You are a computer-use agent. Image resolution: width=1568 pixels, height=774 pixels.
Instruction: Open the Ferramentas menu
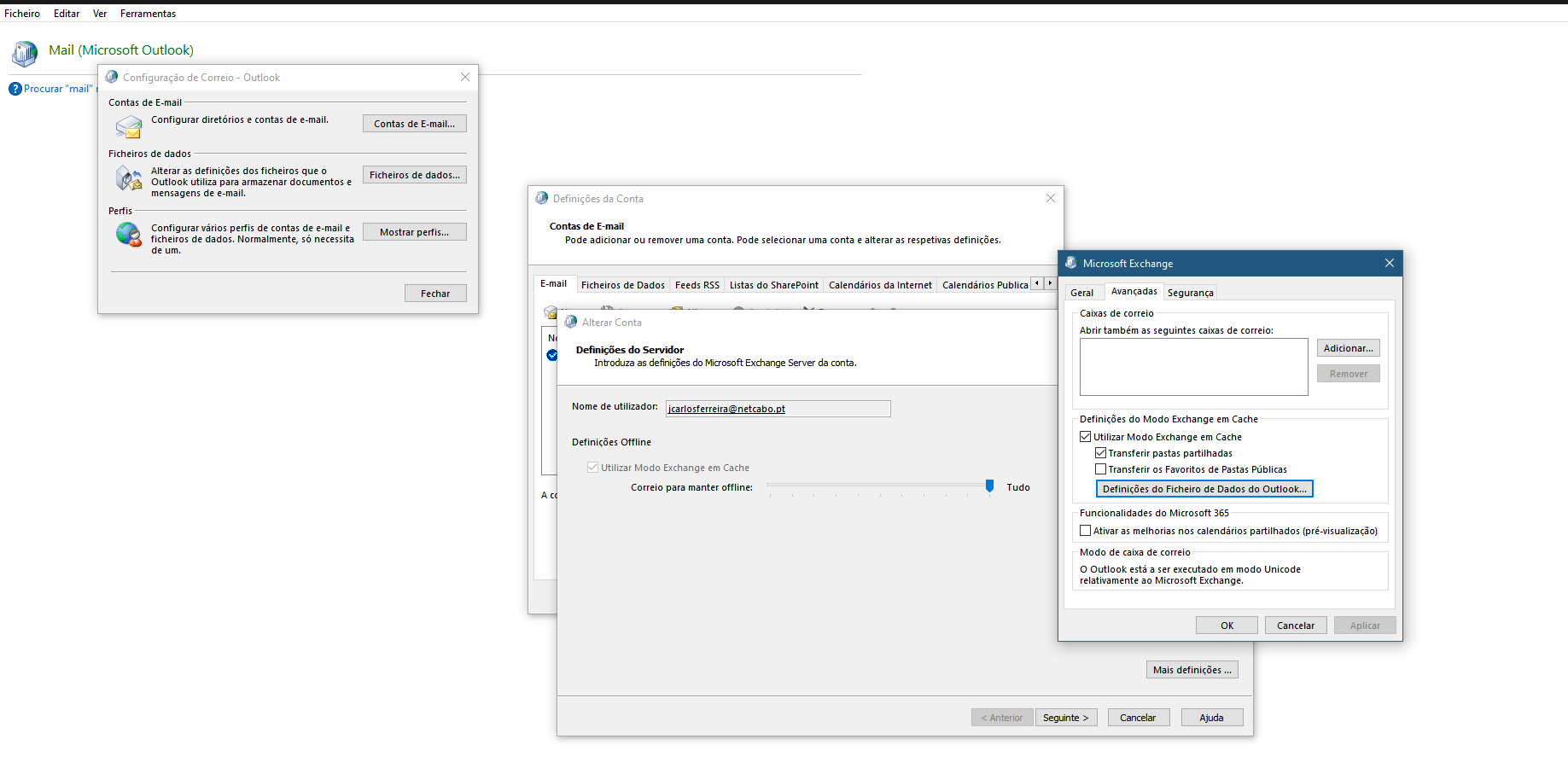(x=148, y=14)
